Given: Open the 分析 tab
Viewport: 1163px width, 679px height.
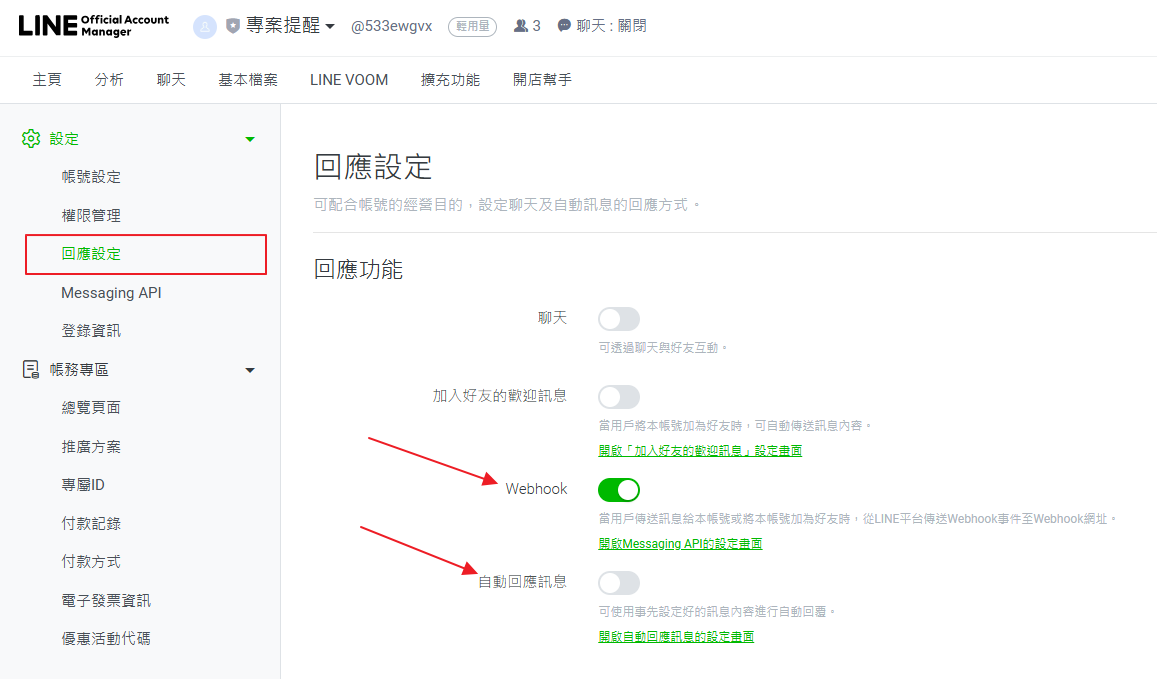Looking at the screenshot, I should coord(109,79).
